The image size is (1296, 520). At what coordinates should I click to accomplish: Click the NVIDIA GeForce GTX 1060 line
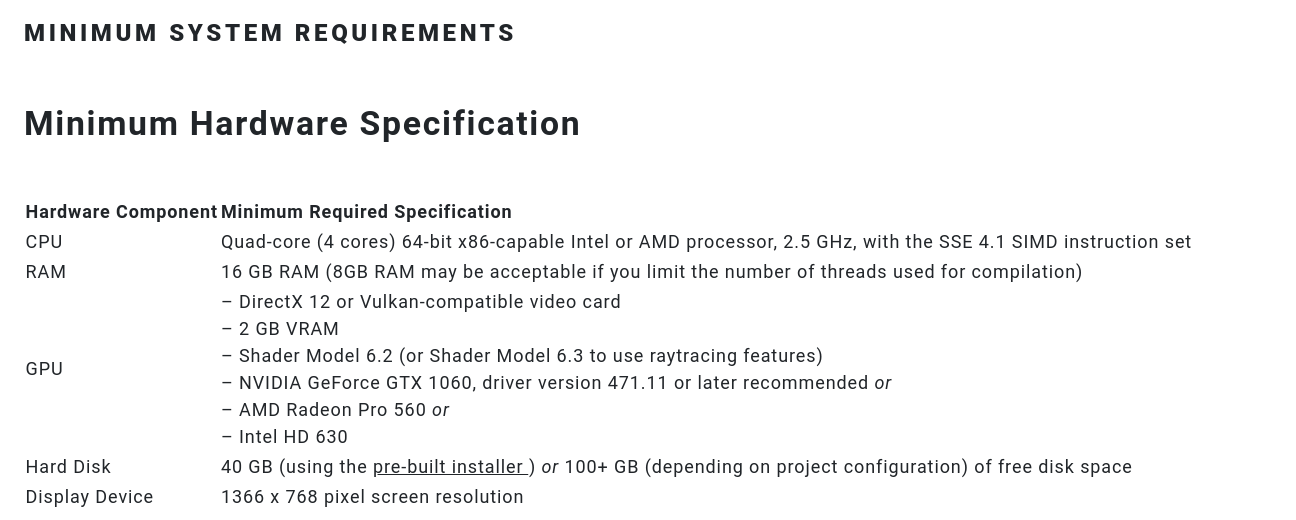pyautogui.click(x=556, y=383)
